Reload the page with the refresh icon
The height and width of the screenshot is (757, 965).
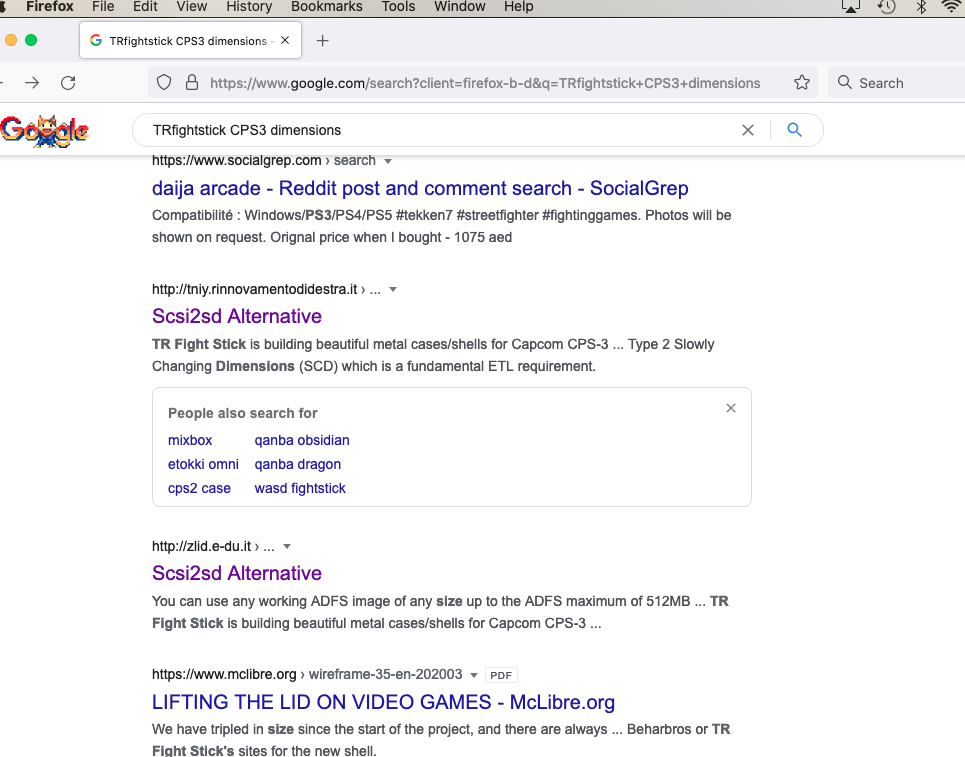pos(68,82)
